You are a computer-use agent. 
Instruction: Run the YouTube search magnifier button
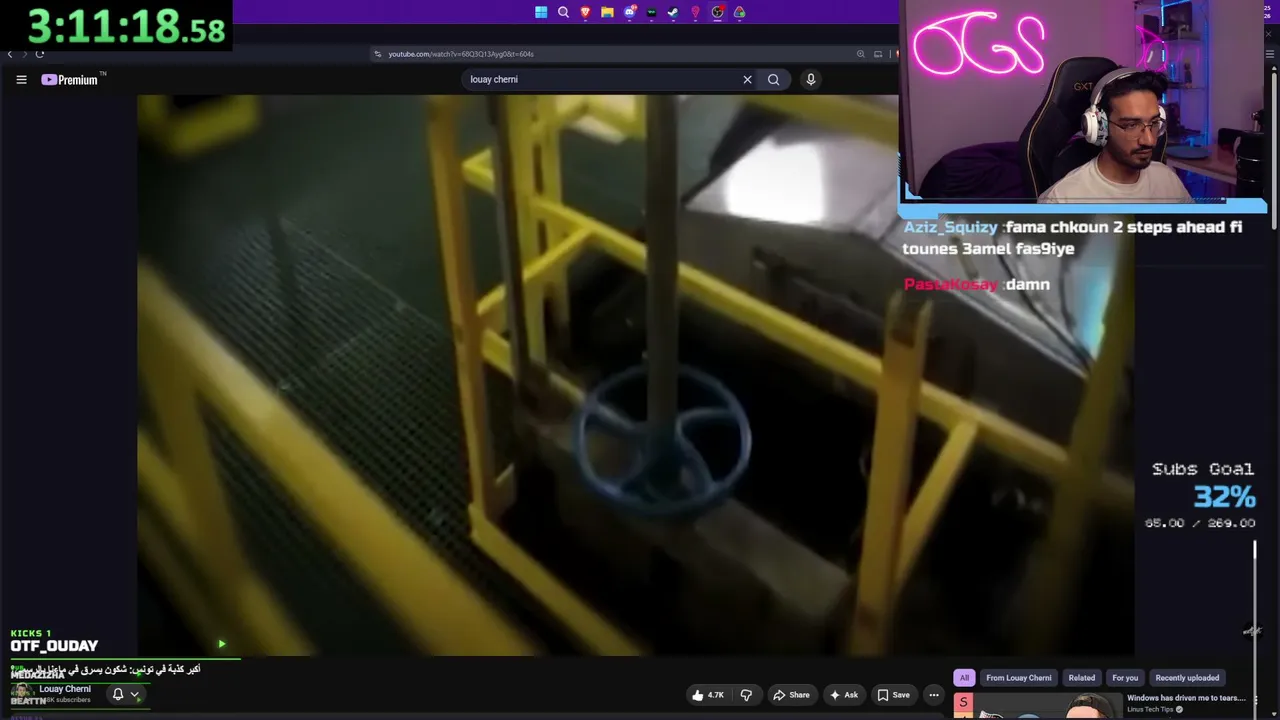click(x=773, y=79)
